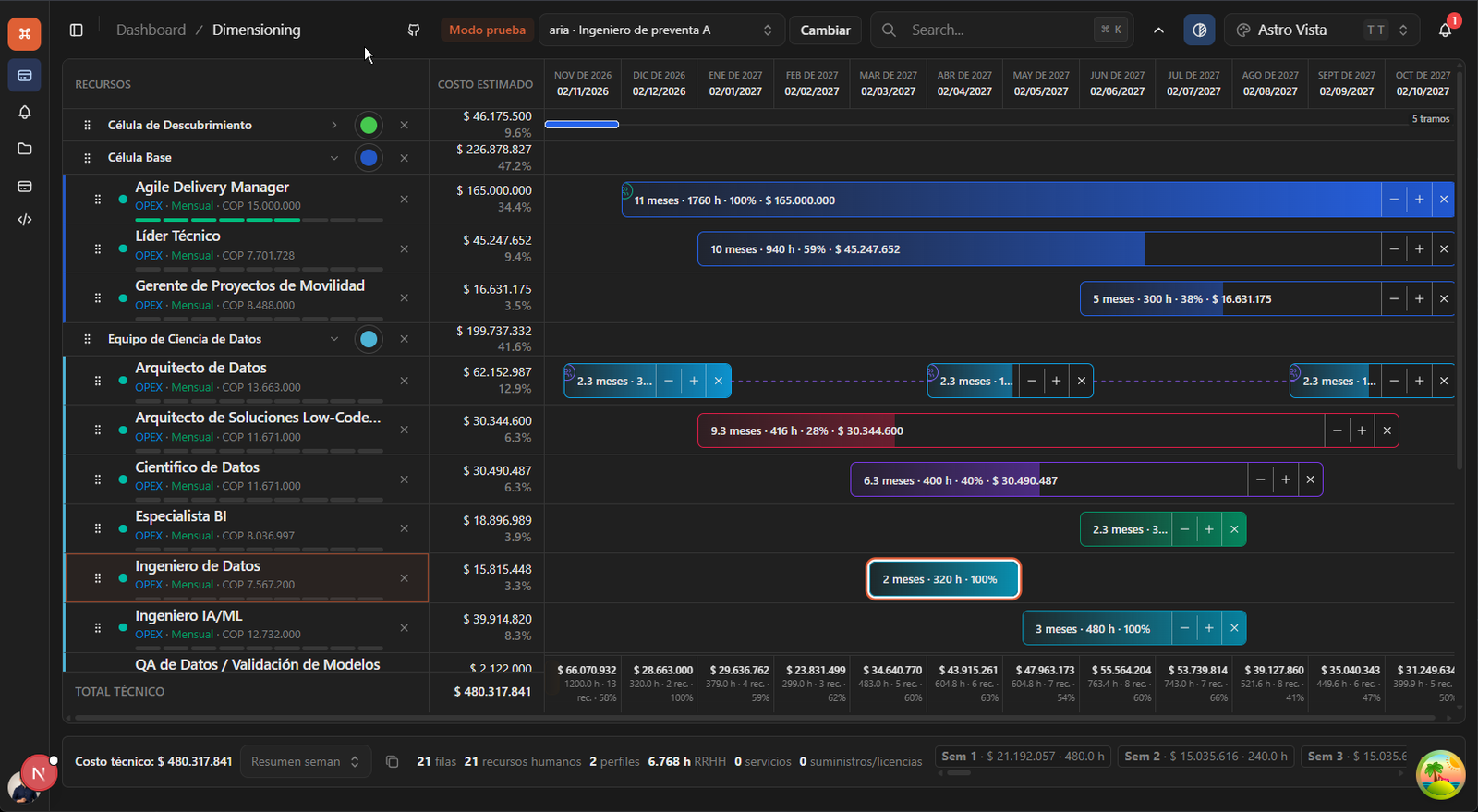This screenshot has height=812, width=1478.
Task: Toggle the theme contrast icon
Action: [1200, 30]
